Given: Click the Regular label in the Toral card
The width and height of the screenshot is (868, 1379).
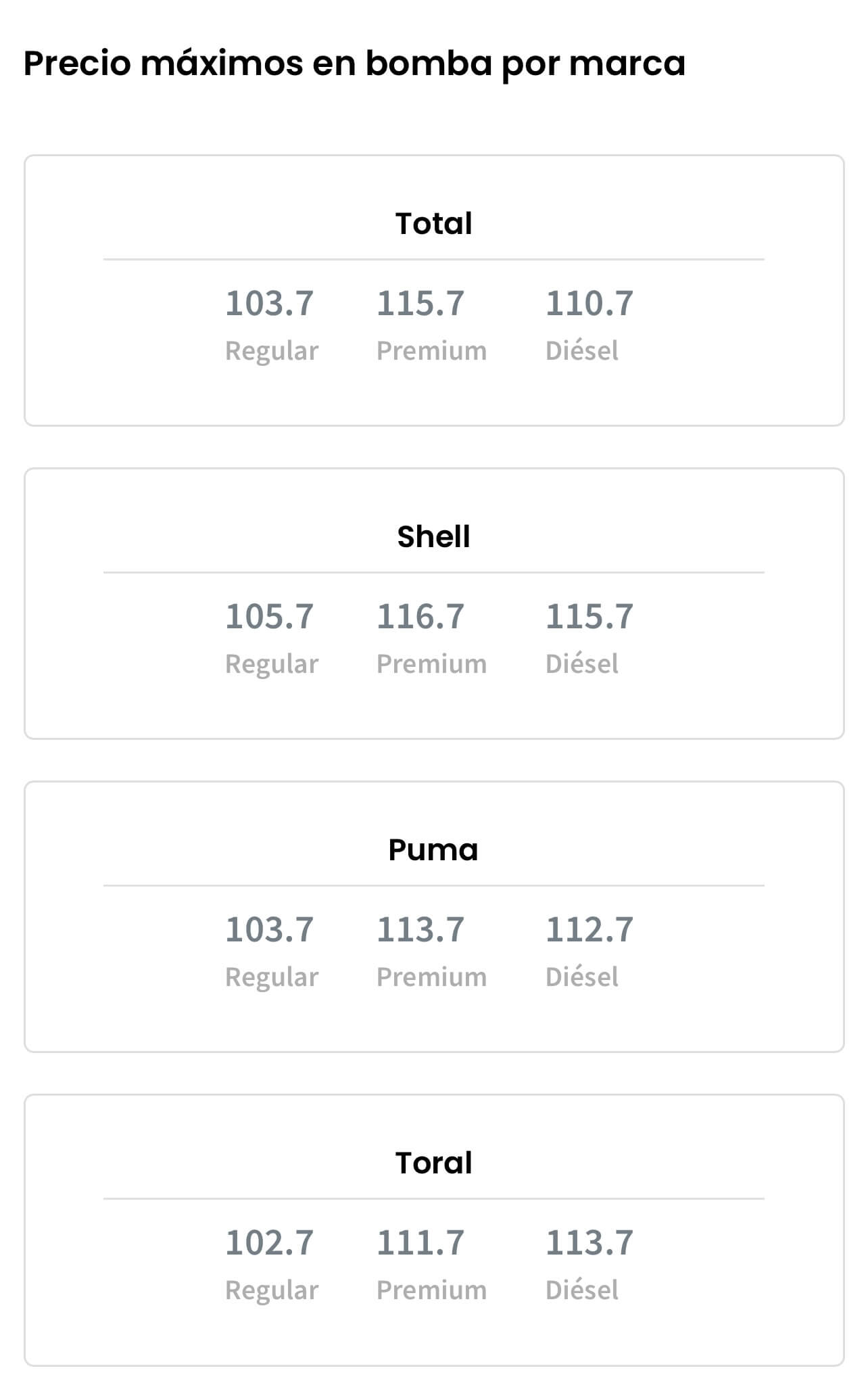Looking at the screenshot, I should click(272, 1290).
